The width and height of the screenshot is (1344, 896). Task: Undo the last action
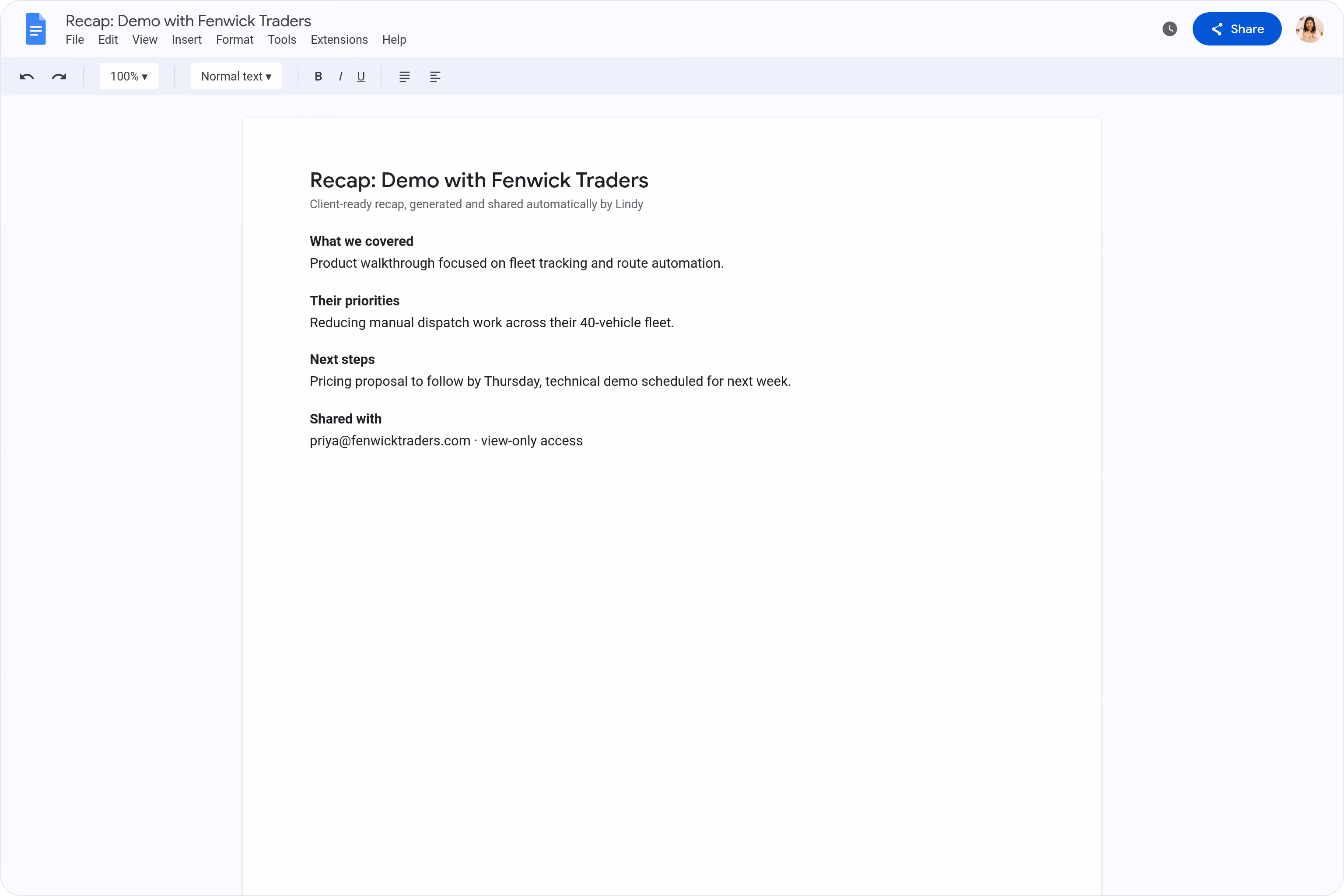(26, 77)
